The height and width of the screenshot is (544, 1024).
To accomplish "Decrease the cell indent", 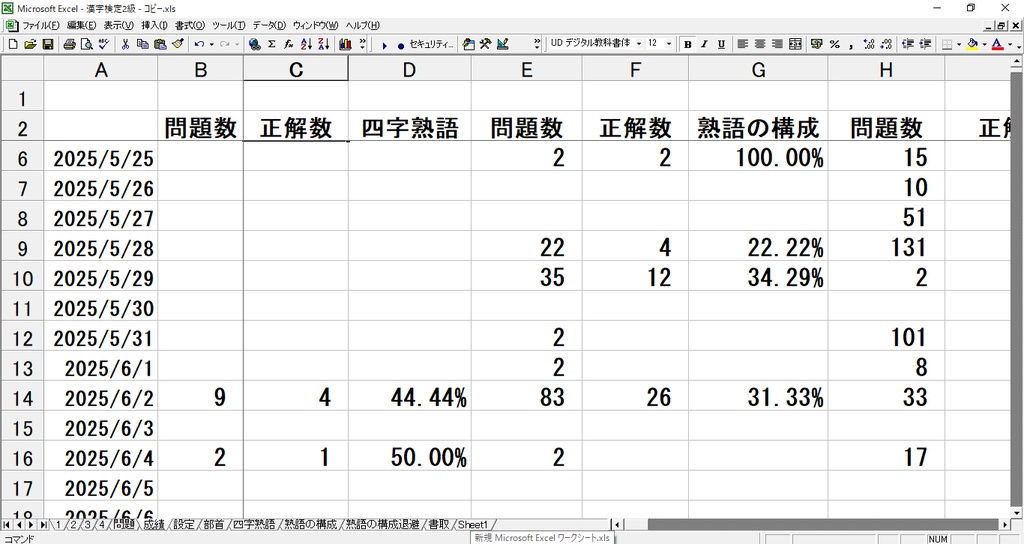I will (x=908, y=44).
